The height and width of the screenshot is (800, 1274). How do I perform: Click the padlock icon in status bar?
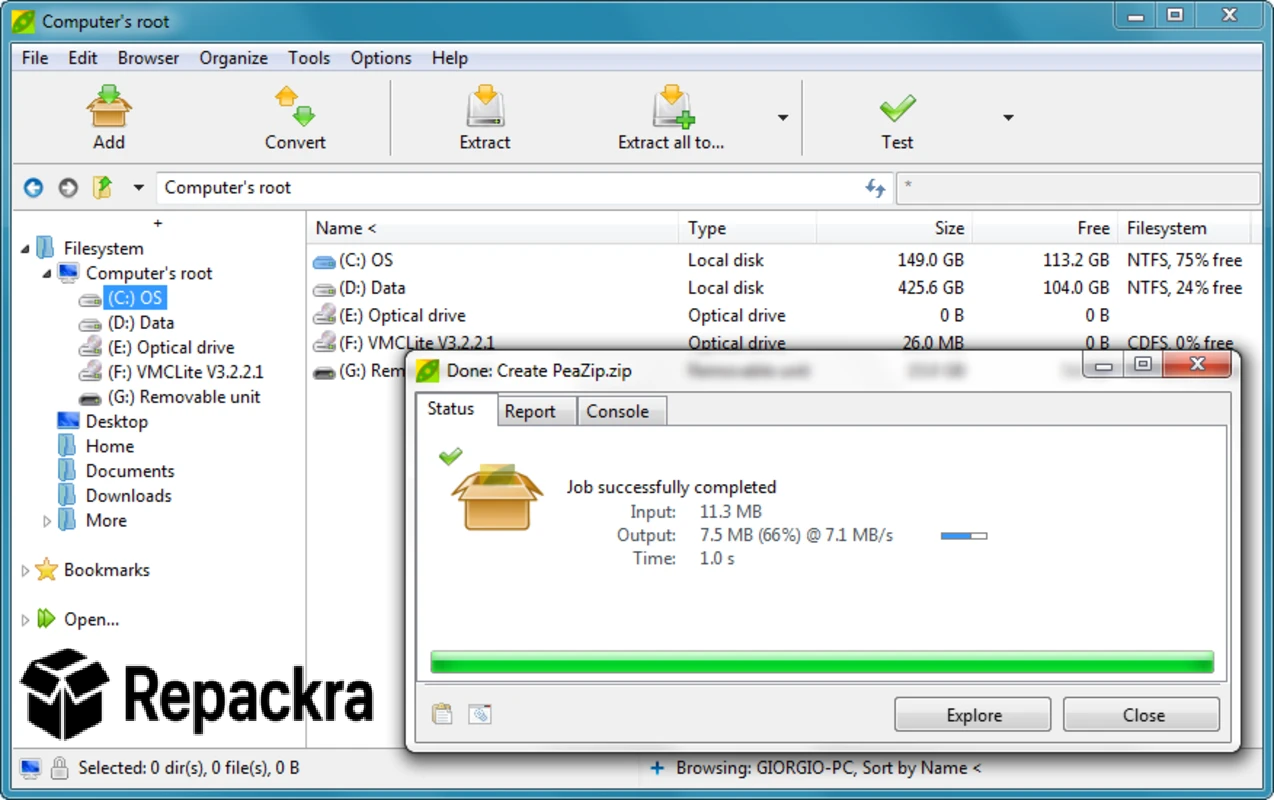click(x=60, y=768)
